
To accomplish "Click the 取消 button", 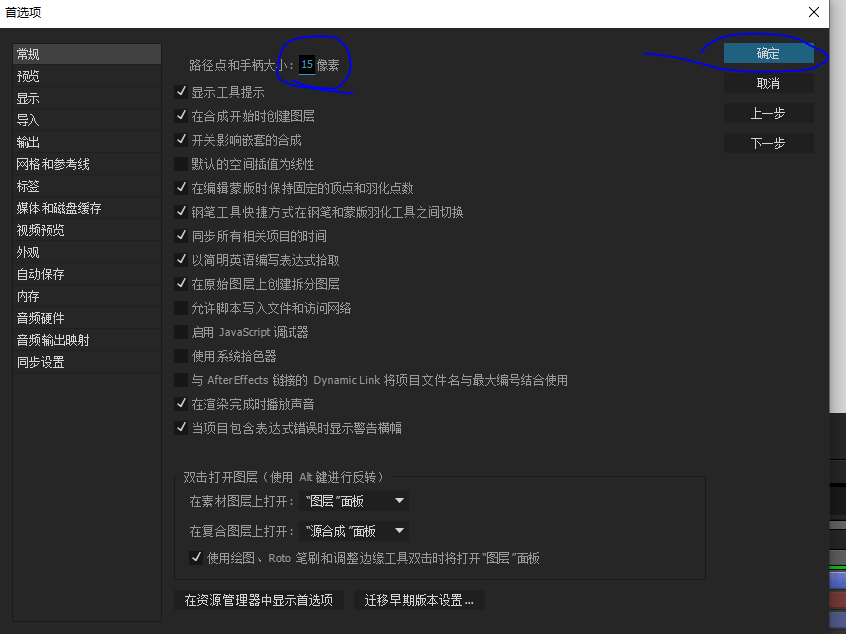I will [x=770, y=82].
